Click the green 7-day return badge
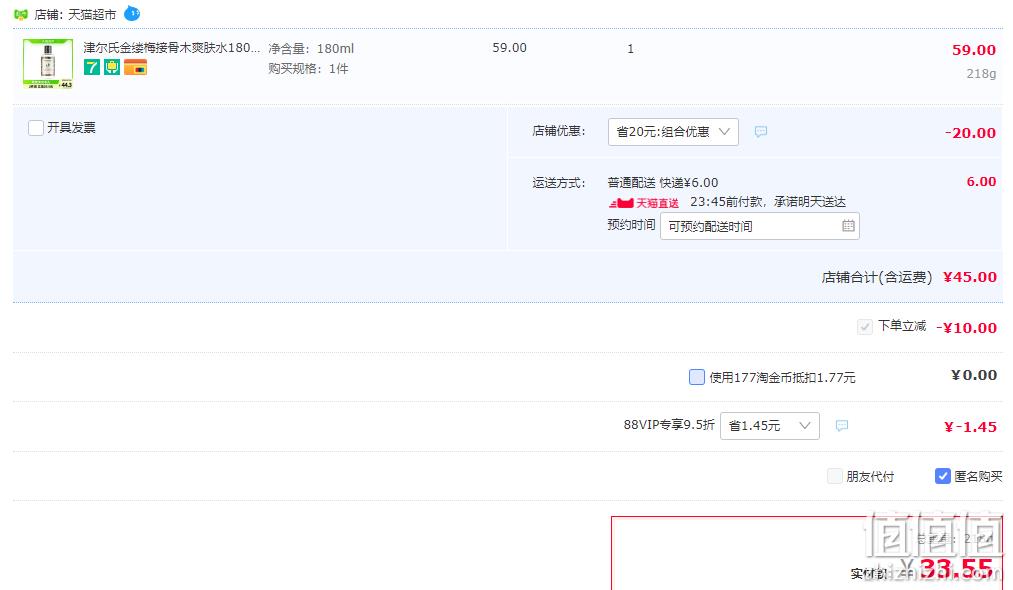The height and width of the screenshot is (590, 1013). (x=92, y=67)
